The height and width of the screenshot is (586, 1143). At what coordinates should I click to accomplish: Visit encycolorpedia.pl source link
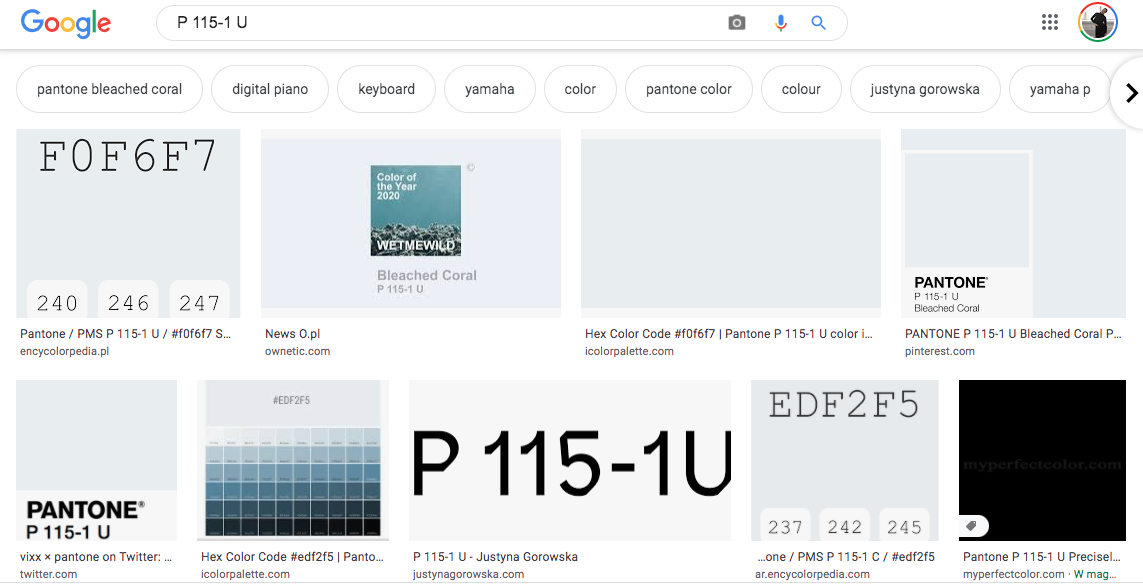pos(64,351)
